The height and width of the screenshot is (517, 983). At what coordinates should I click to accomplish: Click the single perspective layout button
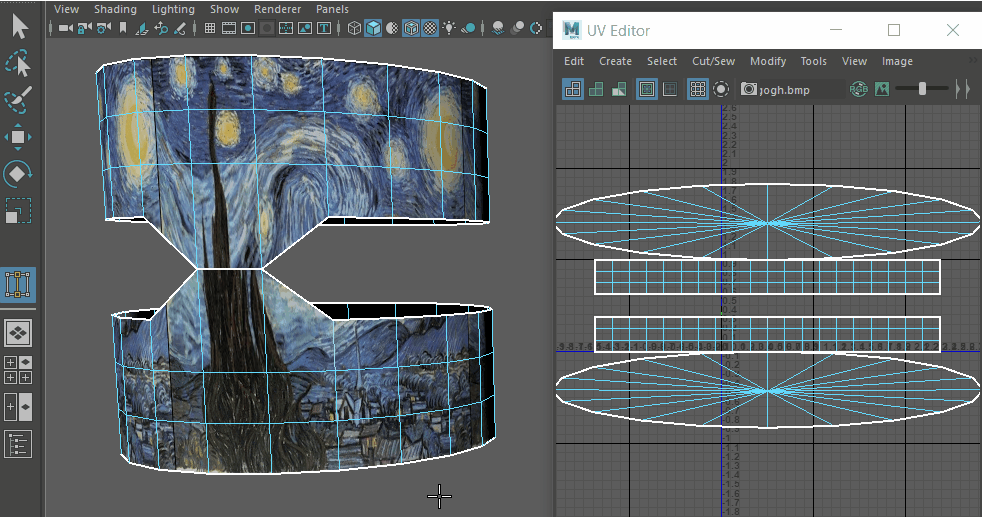coord(19,332)
